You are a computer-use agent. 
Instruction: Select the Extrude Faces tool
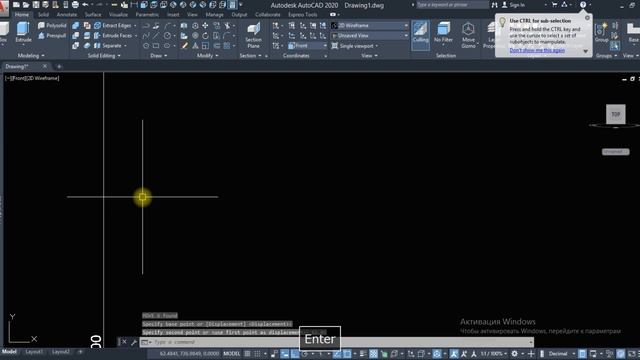116,36
